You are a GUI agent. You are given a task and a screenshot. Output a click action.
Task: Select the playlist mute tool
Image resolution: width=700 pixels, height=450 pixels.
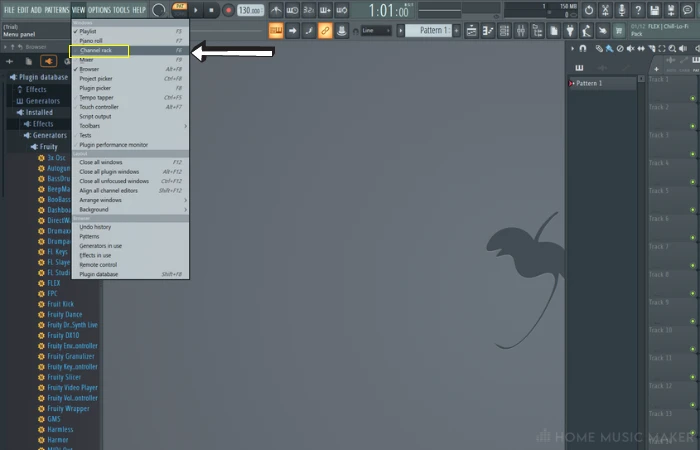(630, 49)
